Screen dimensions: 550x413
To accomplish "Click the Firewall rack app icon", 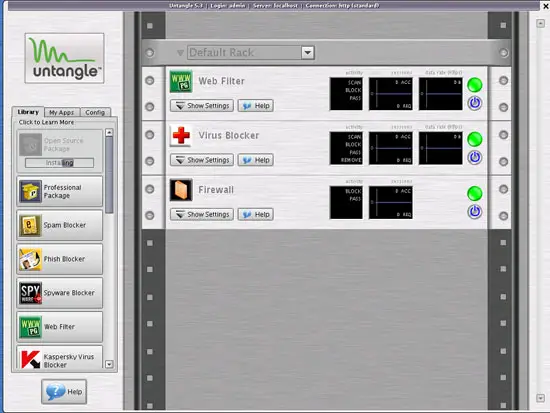I will (181, 190).
